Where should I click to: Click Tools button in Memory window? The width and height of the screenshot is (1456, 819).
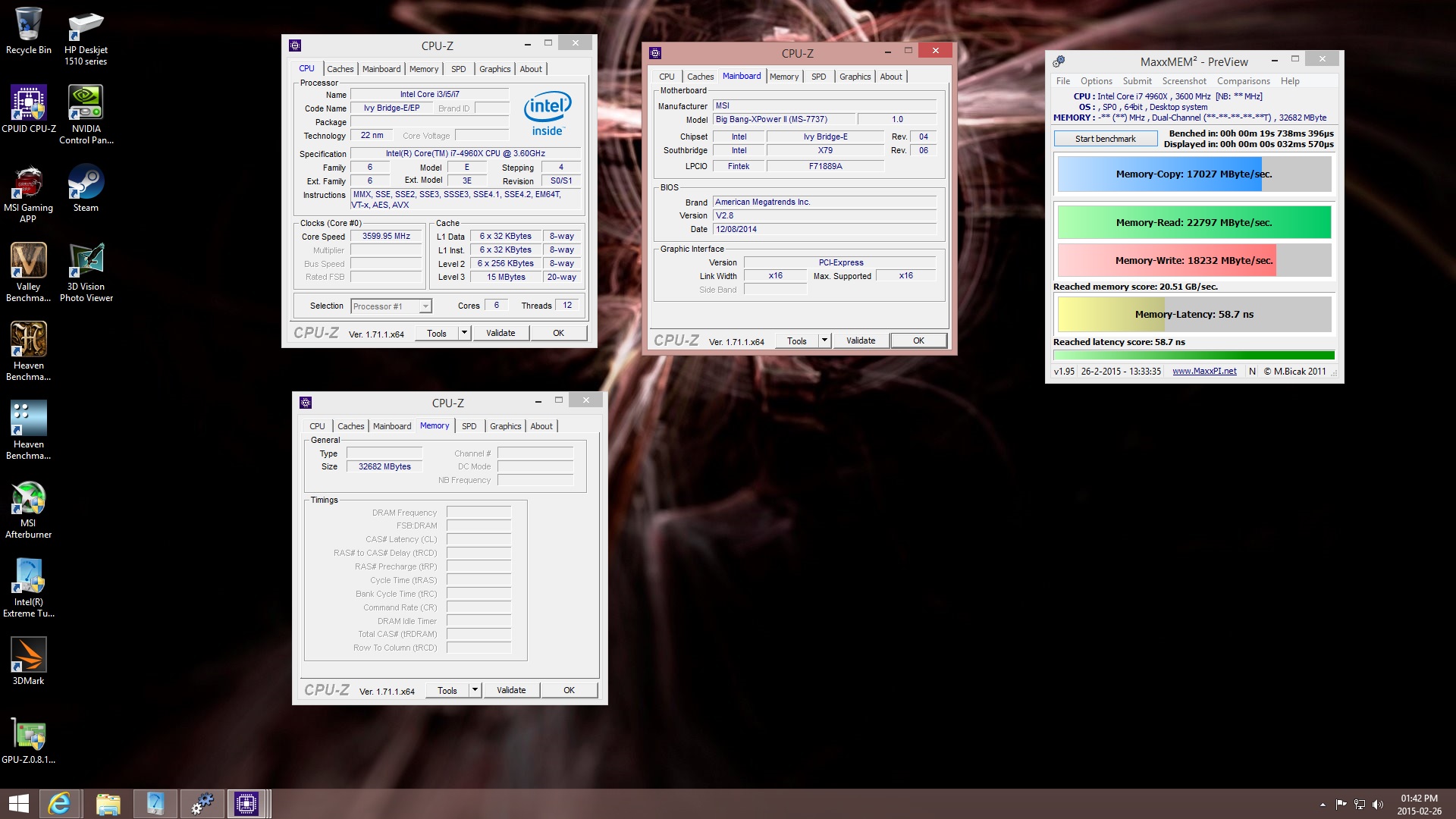[x=447, y=690]
